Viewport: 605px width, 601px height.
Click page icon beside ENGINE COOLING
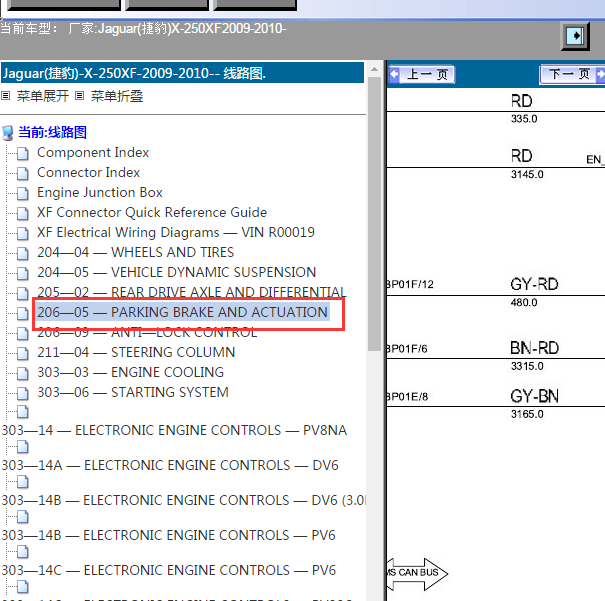click(x=23, y=374)
